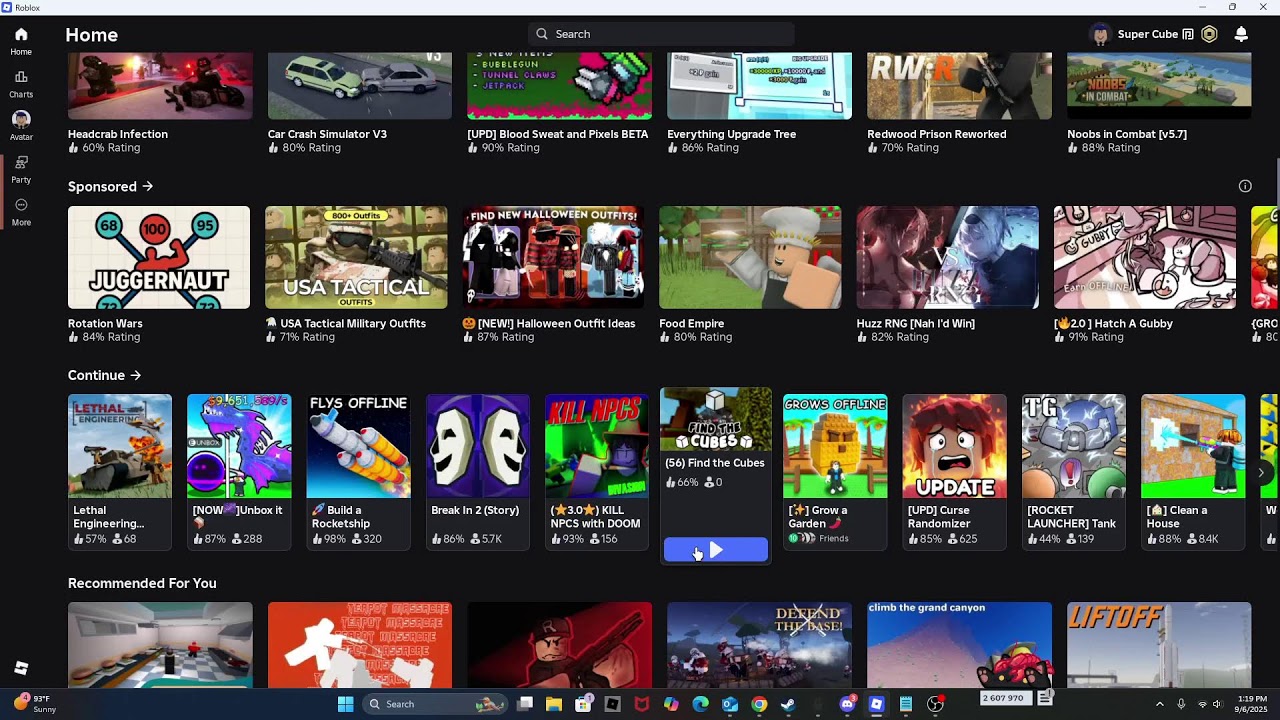Click the Car Crash Simulator V3 title
This screenshot has width=1280, height=720.
tap(327, 134)
